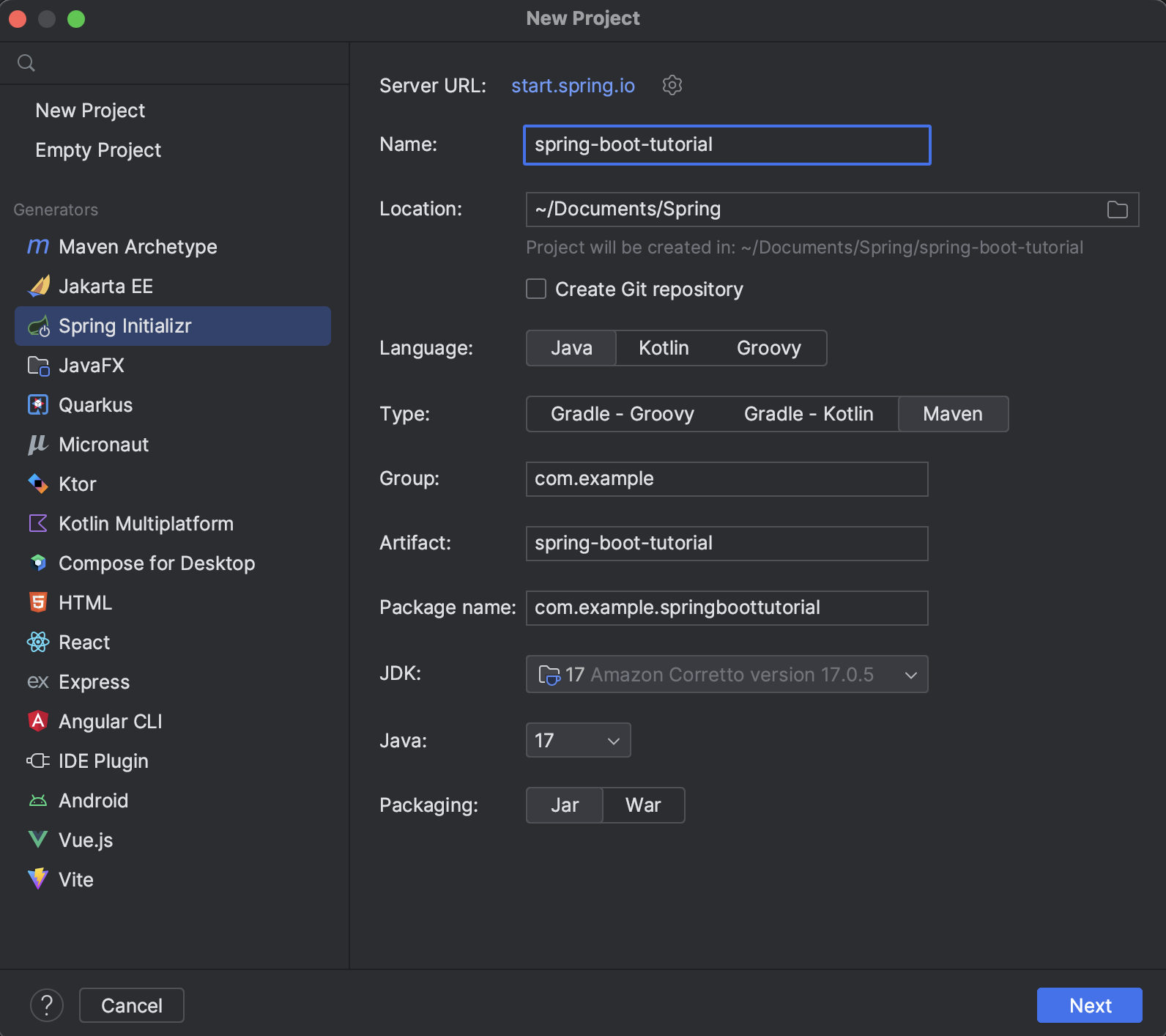
Task: Set project type to Gradle - Groovy
Action: click(x=622, y=414)
